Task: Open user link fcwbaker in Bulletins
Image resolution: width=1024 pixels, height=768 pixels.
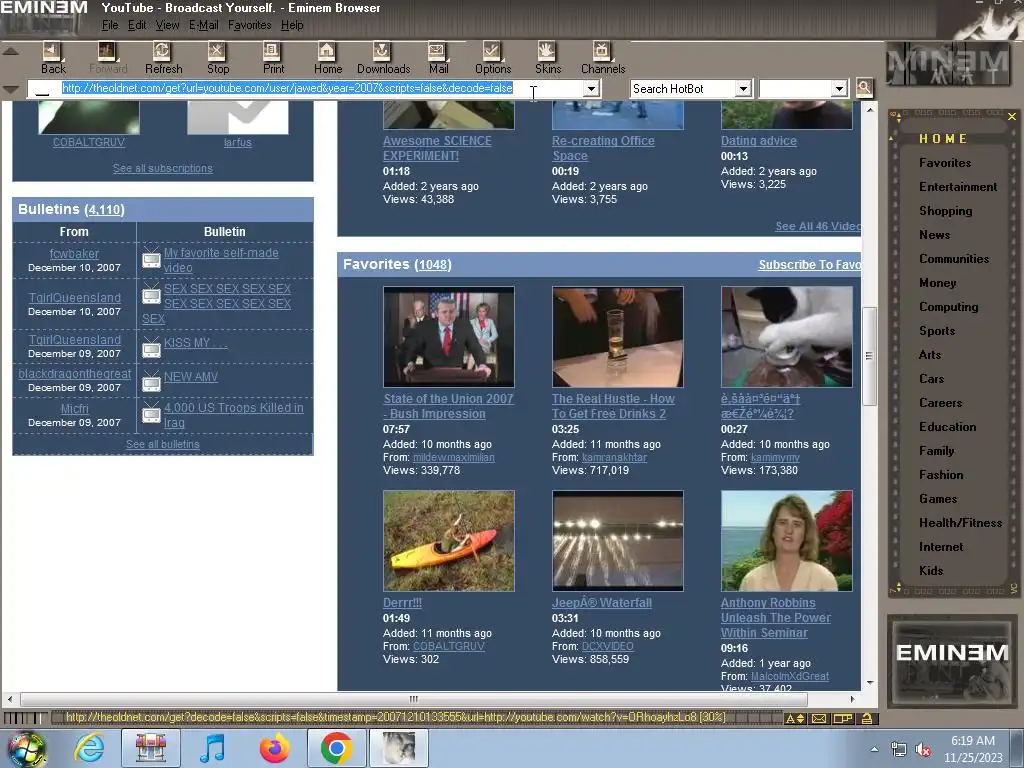Action: [74, 253]
